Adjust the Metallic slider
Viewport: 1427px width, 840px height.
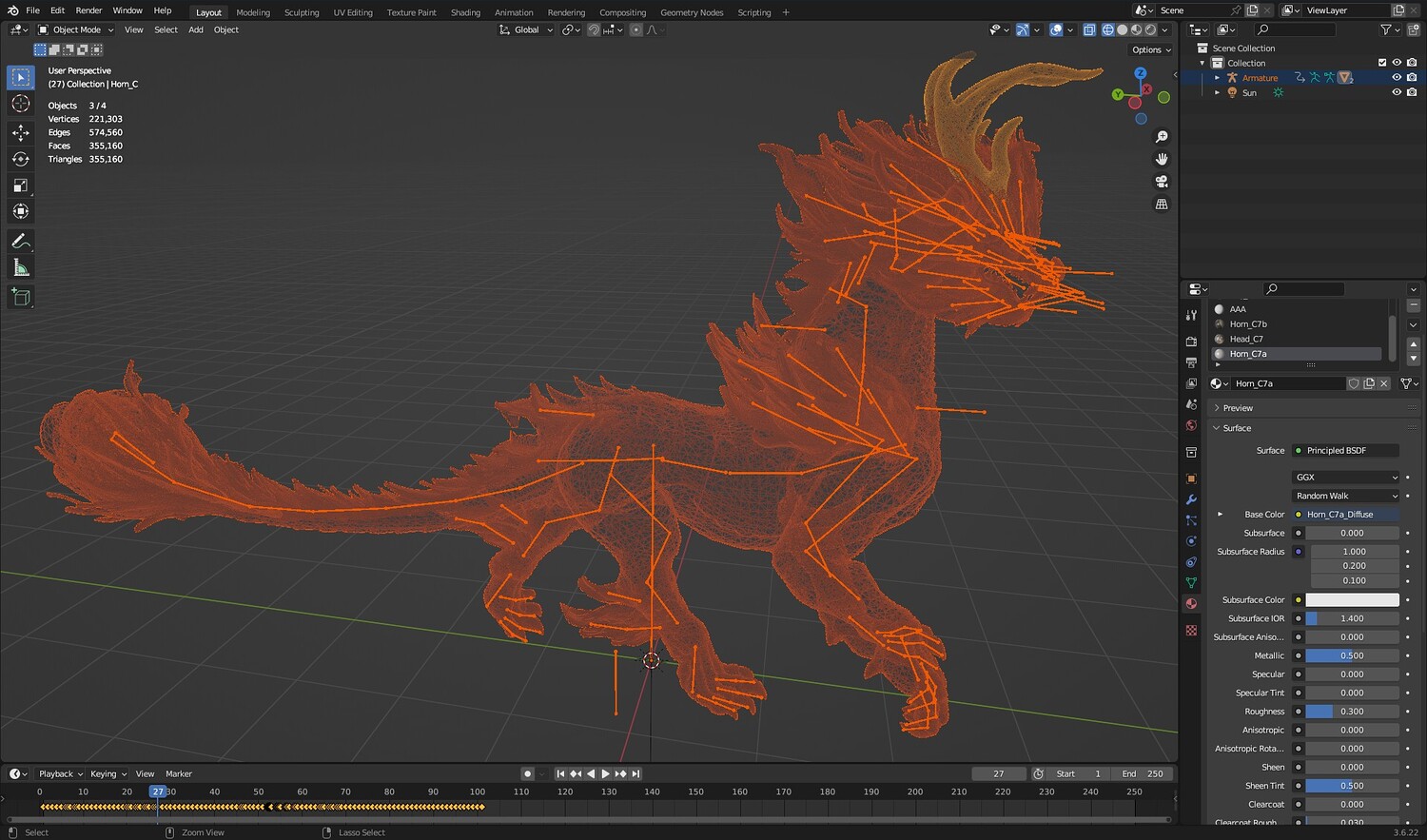(x=1352, y=655)
